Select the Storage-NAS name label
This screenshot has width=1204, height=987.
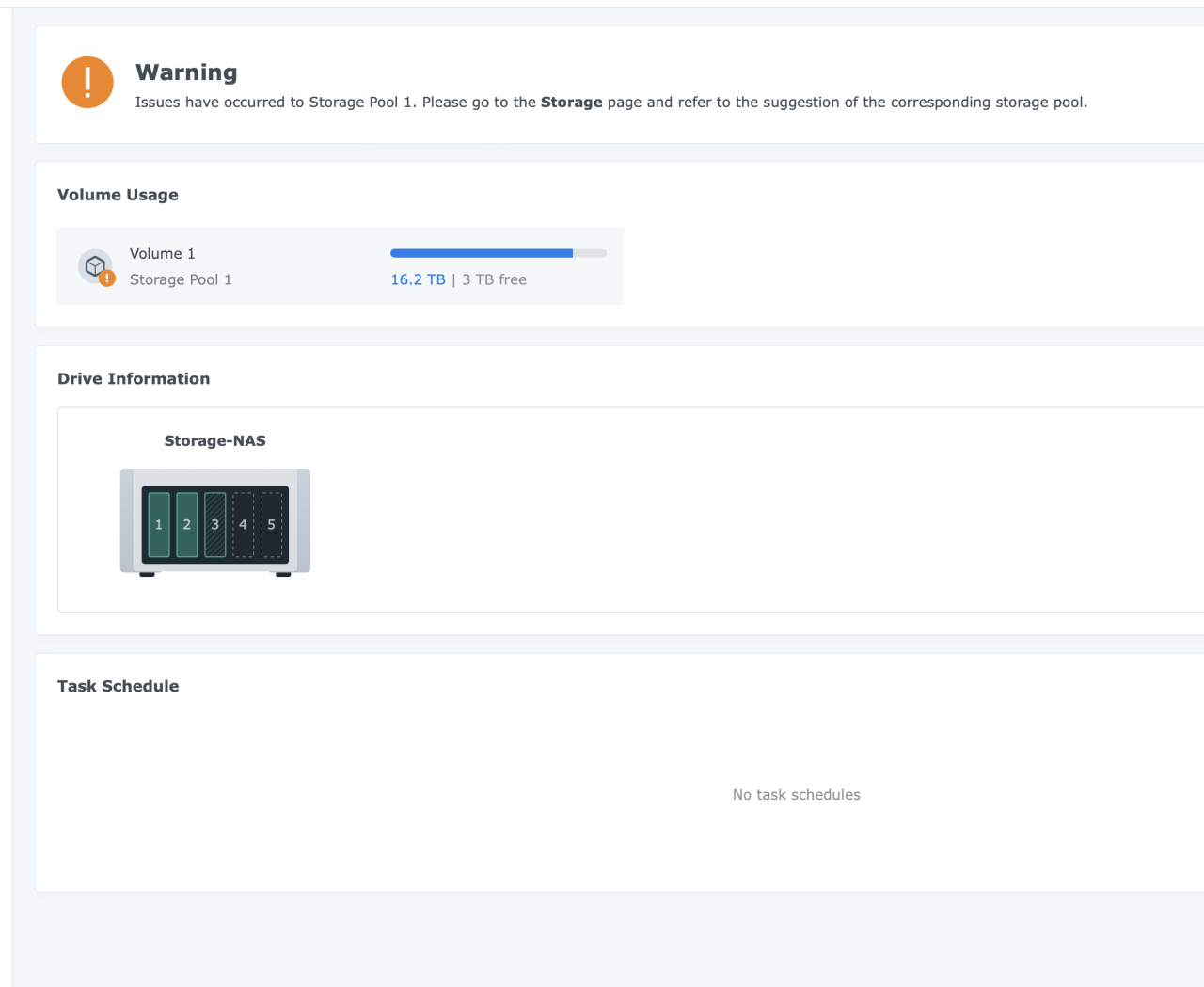(214, 440)
